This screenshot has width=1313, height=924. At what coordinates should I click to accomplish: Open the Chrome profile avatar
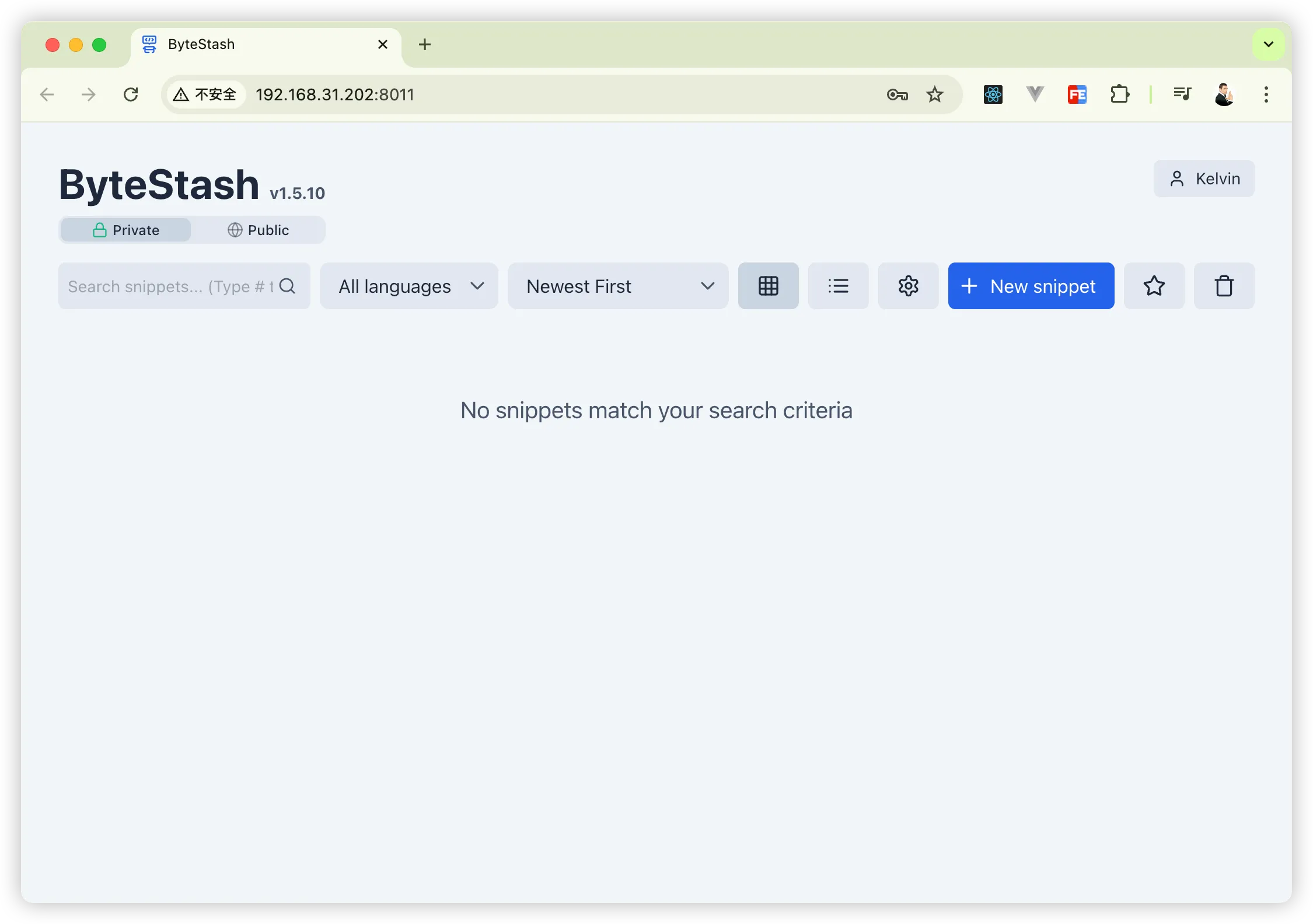1224,94
